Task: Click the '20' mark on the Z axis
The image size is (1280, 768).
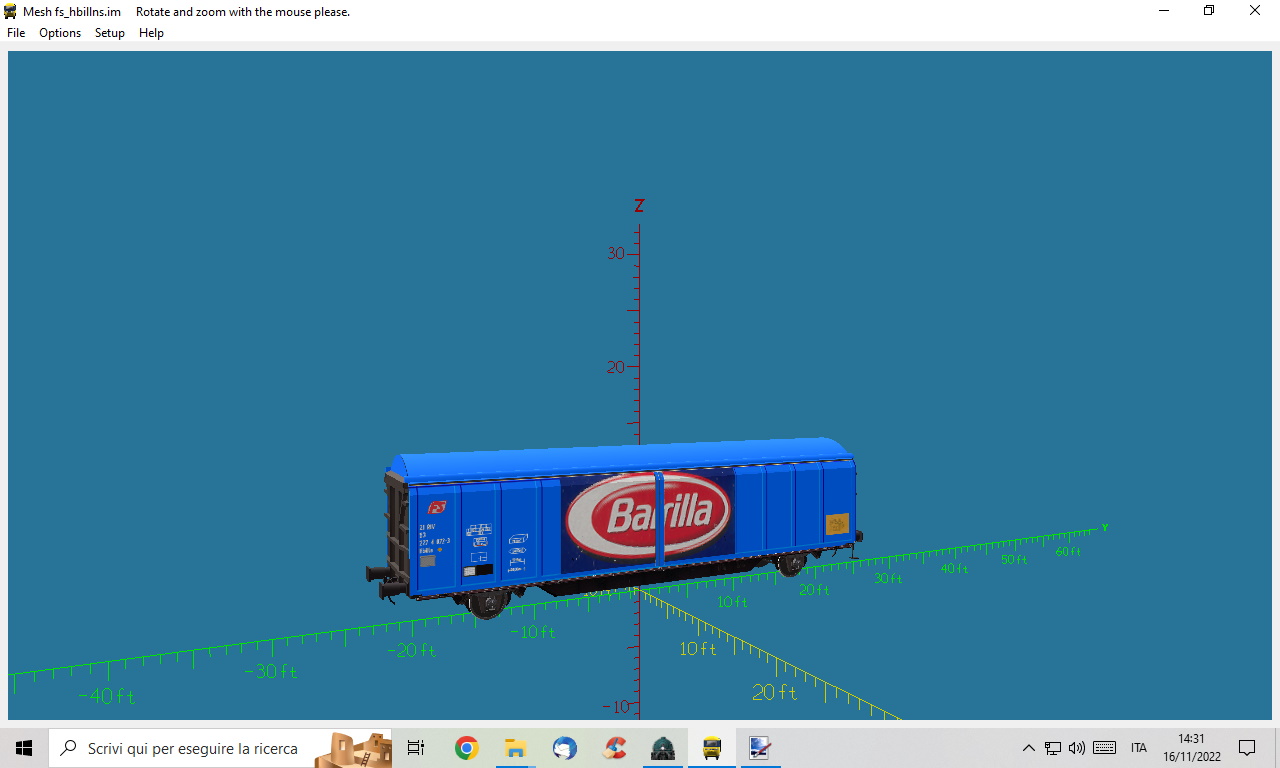Action: (616, 367)
